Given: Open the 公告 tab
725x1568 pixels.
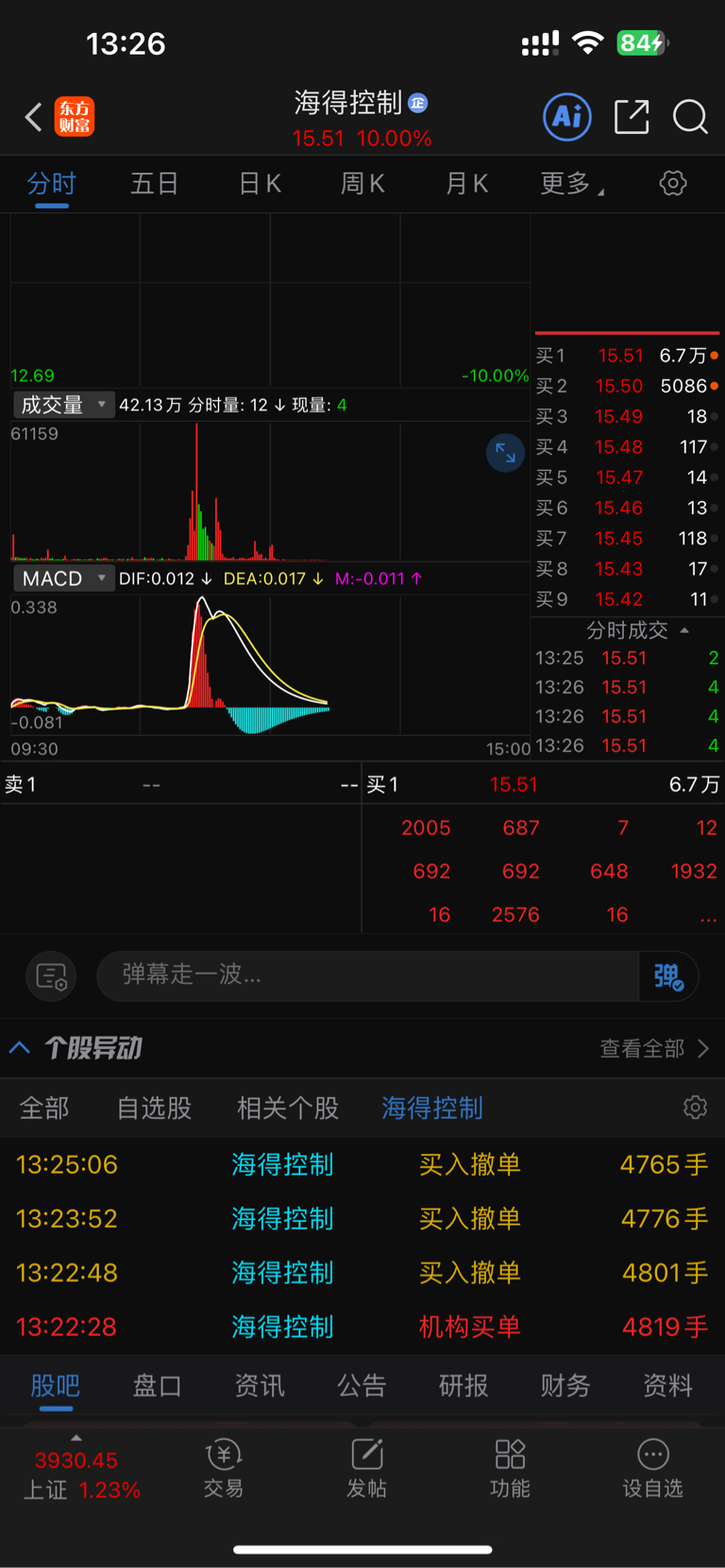Looking at the screenshot, I should 362,1386.
